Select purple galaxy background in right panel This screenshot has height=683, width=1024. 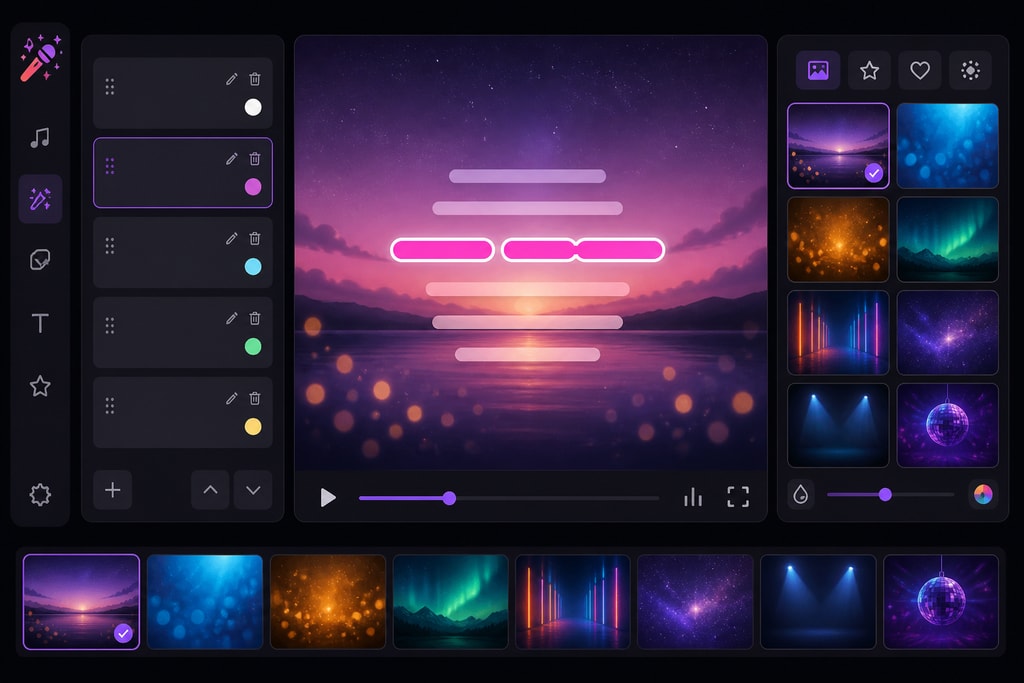coord(948,332)
